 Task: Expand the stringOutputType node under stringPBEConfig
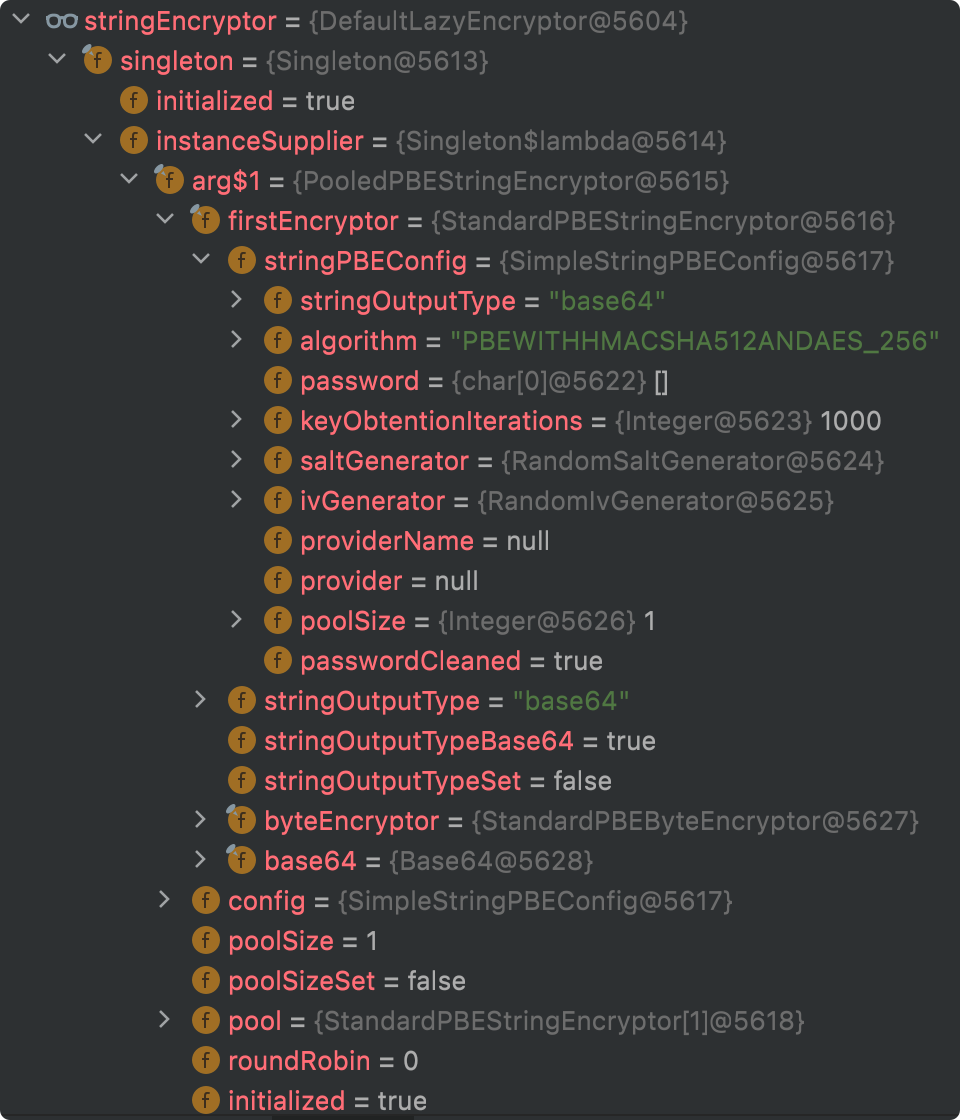coord(237,300)
